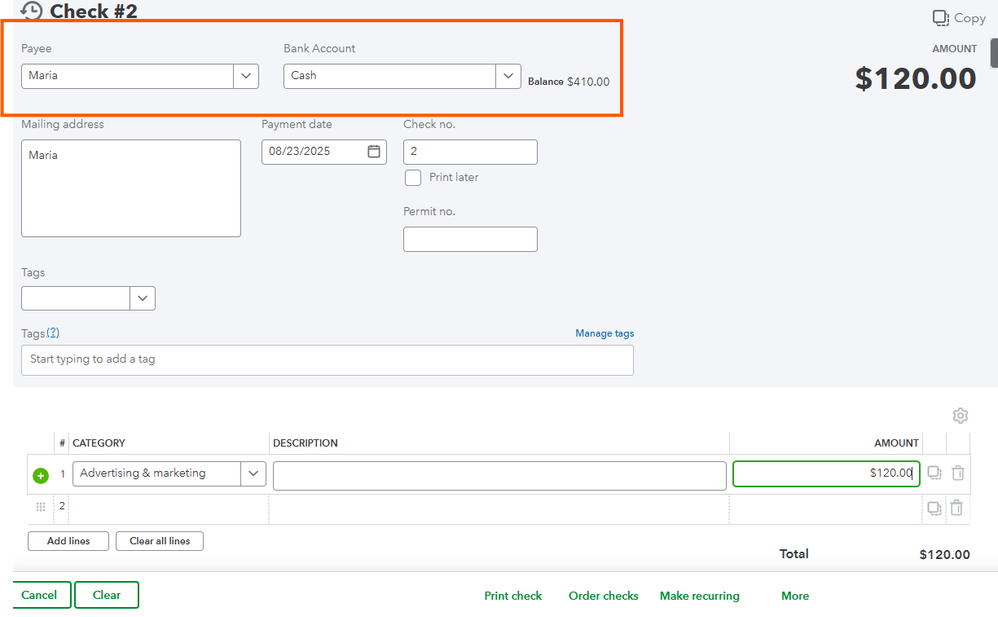998x617 pixels.
Task: Open the Advertising & marketing category dropdown
Action: point(253,474)
